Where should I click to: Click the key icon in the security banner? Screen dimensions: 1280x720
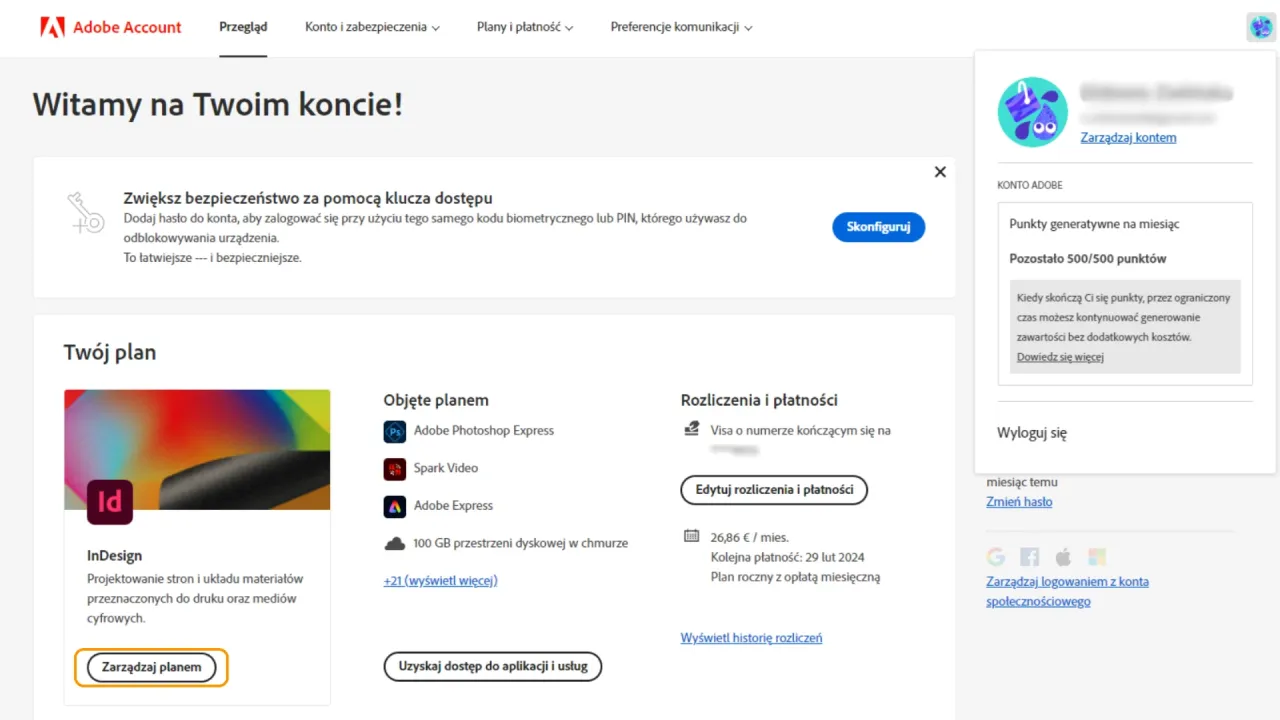coord(86,213)
